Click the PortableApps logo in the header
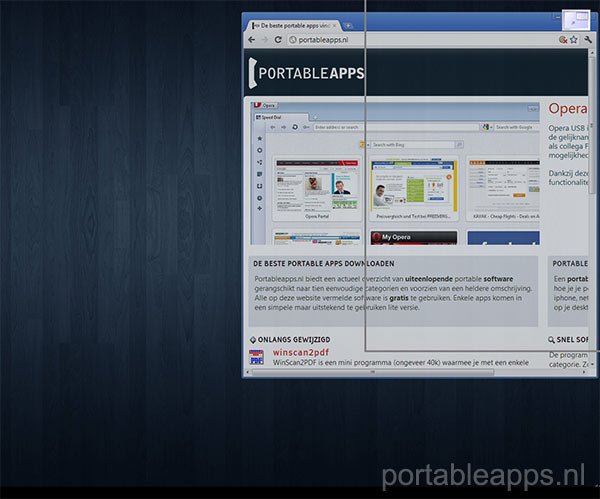 pyautogui.click(x=306, y=73)
